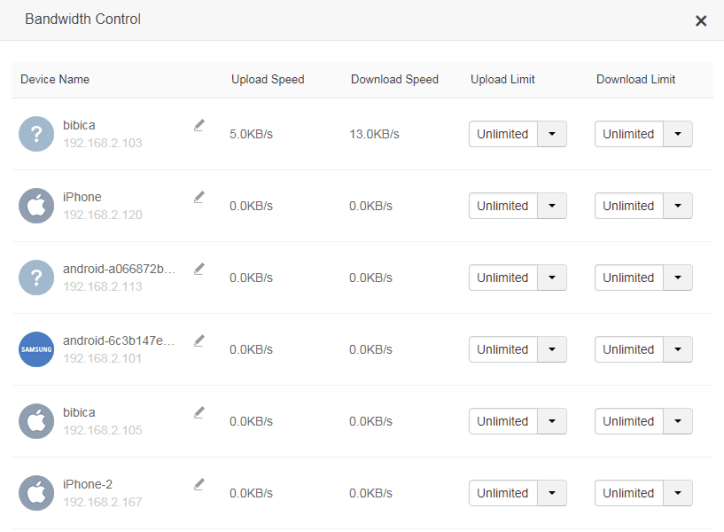The width and height of the screenshot is (724, 532).
Task: Open Upload Limit dropdown for Samsung device
Action: (x=552, y=350)
